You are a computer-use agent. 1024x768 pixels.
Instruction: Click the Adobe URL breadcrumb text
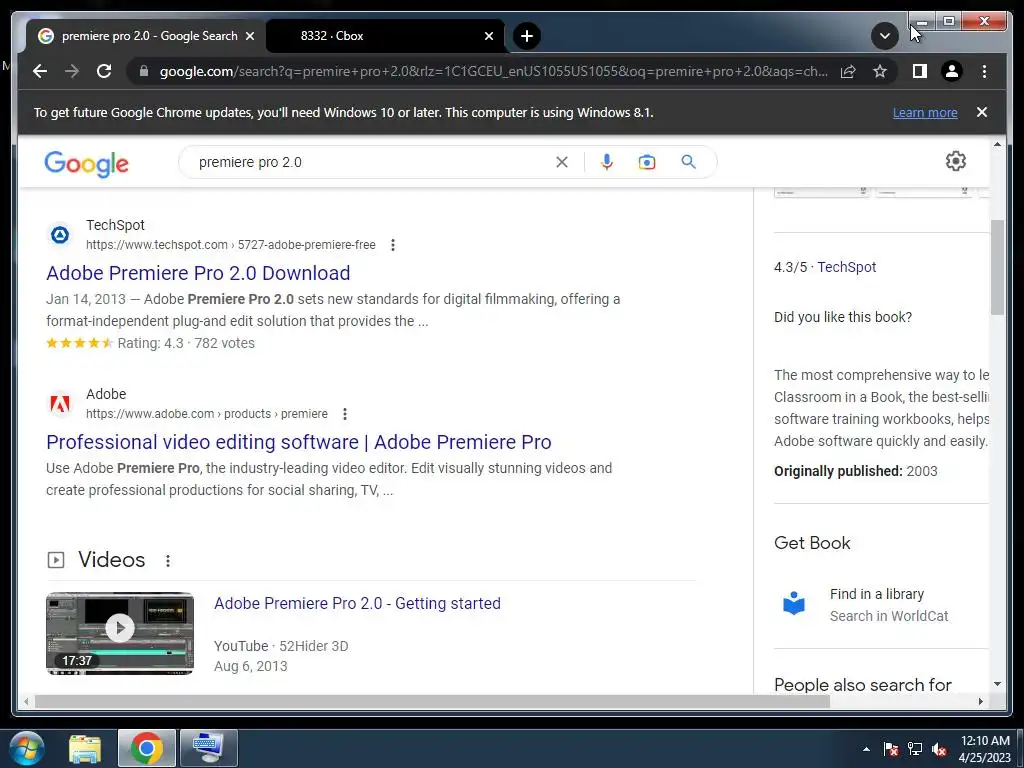[x=207, y=414]
